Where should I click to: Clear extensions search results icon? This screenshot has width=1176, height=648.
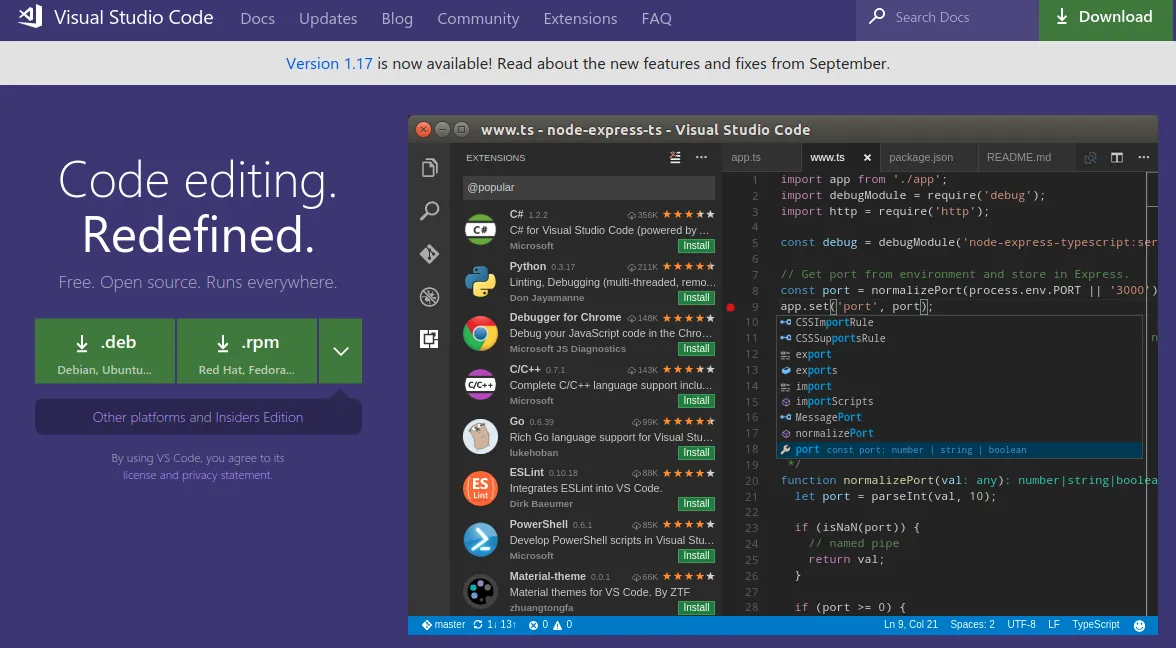point(675,158)
